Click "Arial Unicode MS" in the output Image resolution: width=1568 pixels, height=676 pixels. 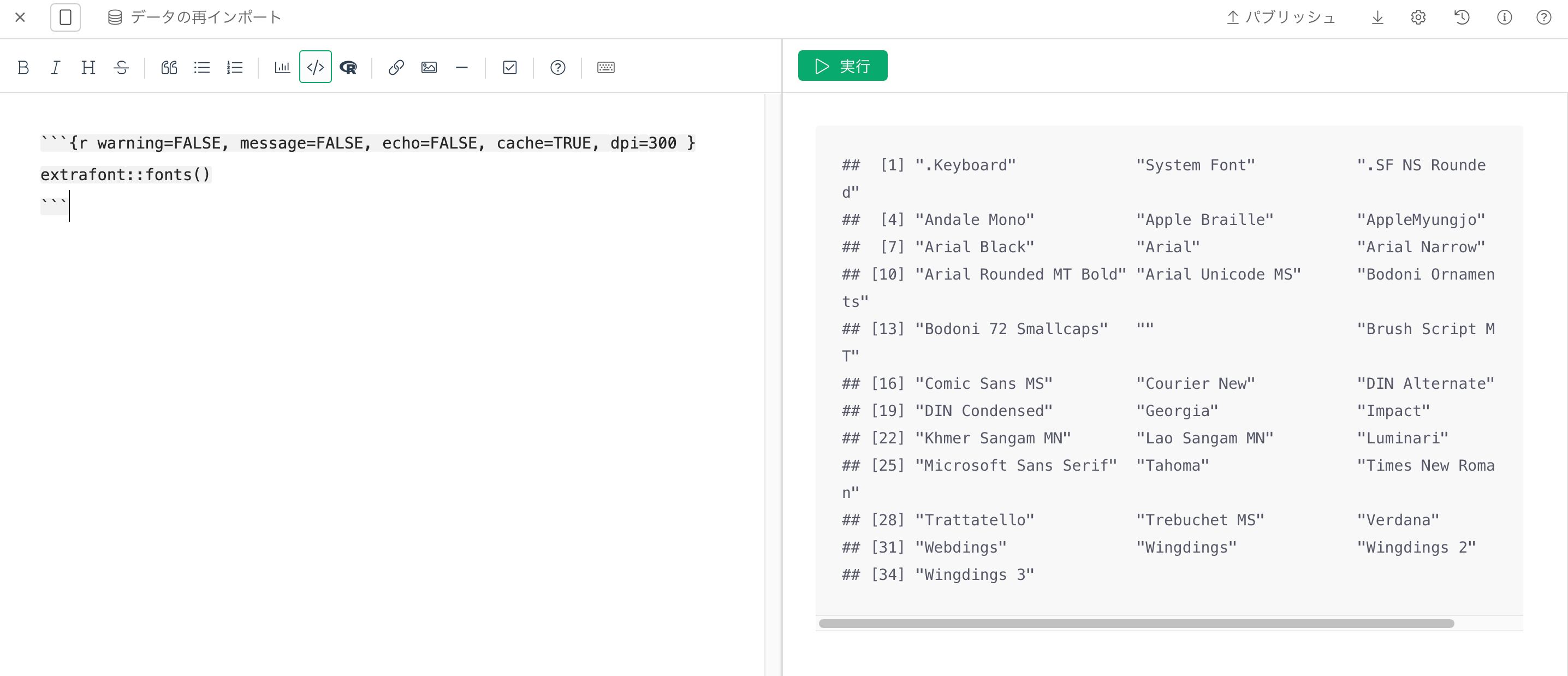pyautogui.click(x=1219, y=275)
